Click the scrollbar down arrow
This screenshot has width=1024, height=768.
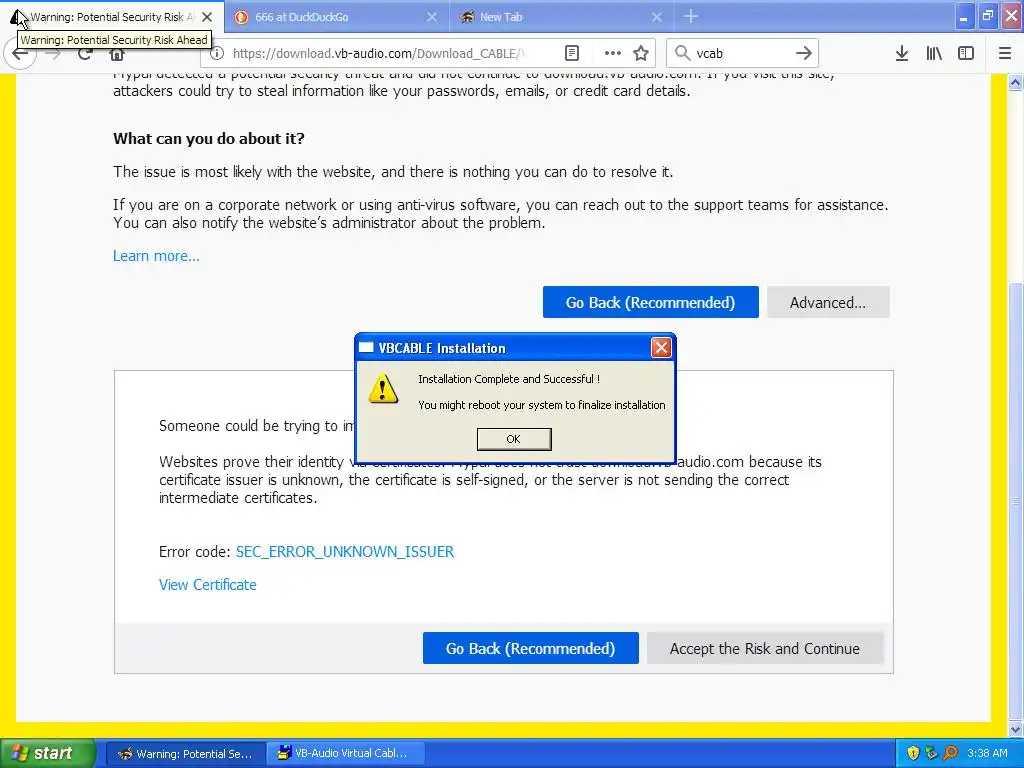(1016, 729)
